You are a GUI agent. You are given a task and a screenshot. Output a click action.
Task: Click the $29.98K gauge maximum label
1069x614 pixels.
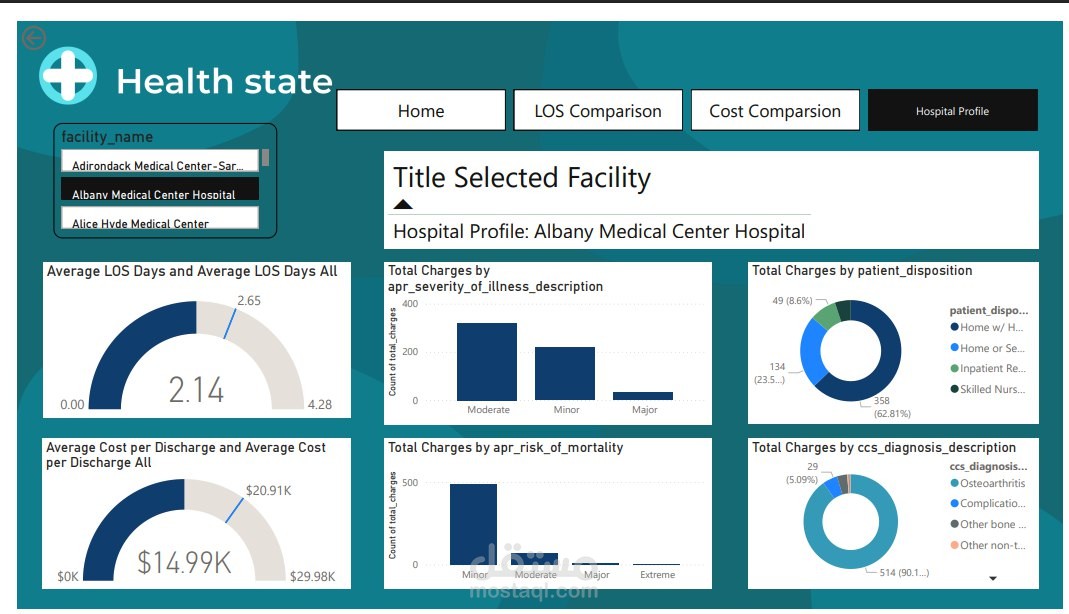(312, 577)
